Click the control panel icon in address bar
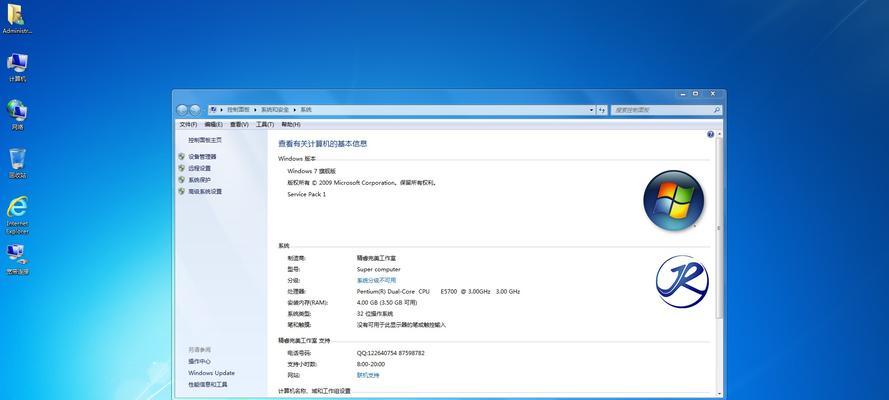This screenshot has height=400, width=889. [x=213, y=109]
